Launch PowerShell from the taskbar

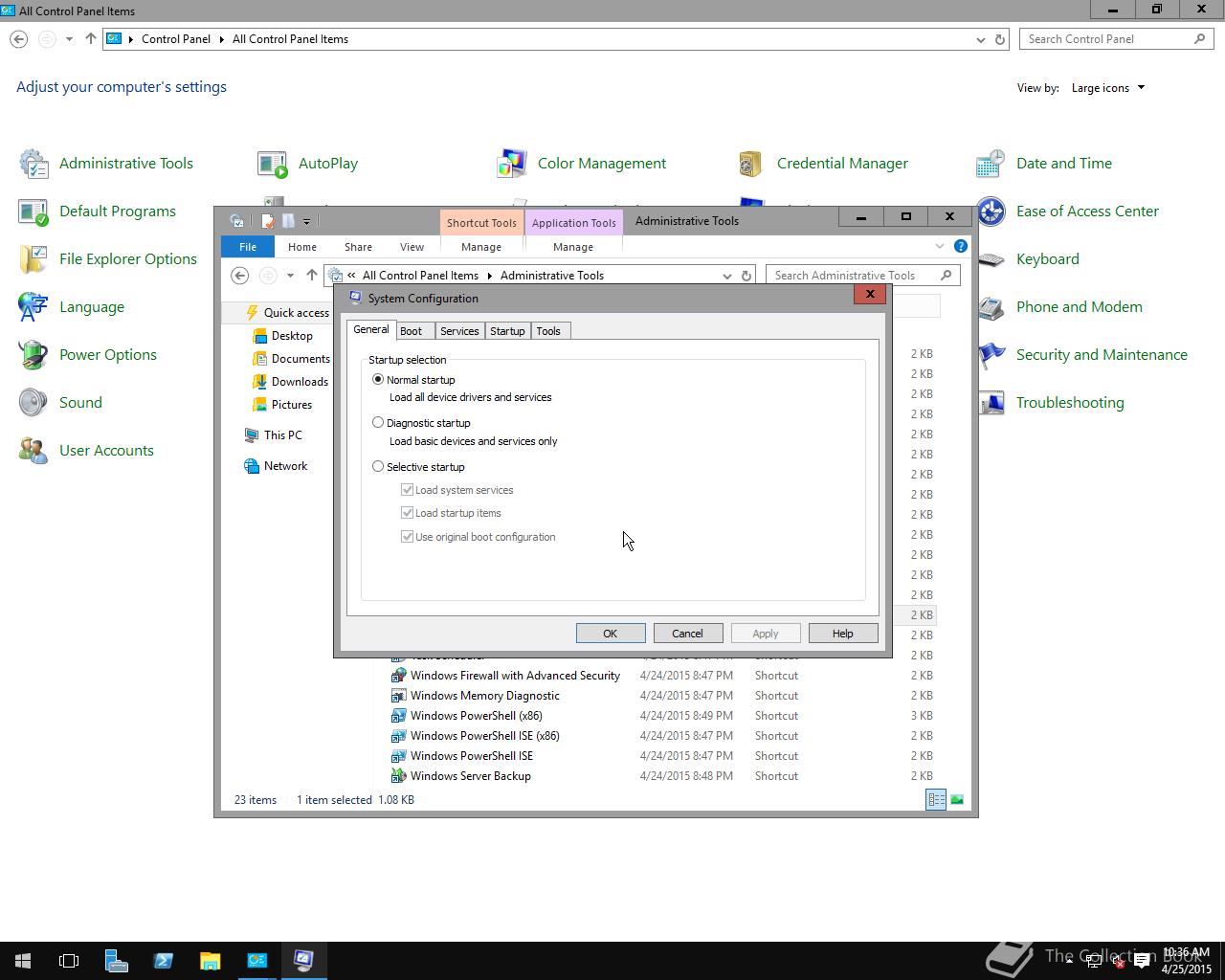[x=163, y=960]
